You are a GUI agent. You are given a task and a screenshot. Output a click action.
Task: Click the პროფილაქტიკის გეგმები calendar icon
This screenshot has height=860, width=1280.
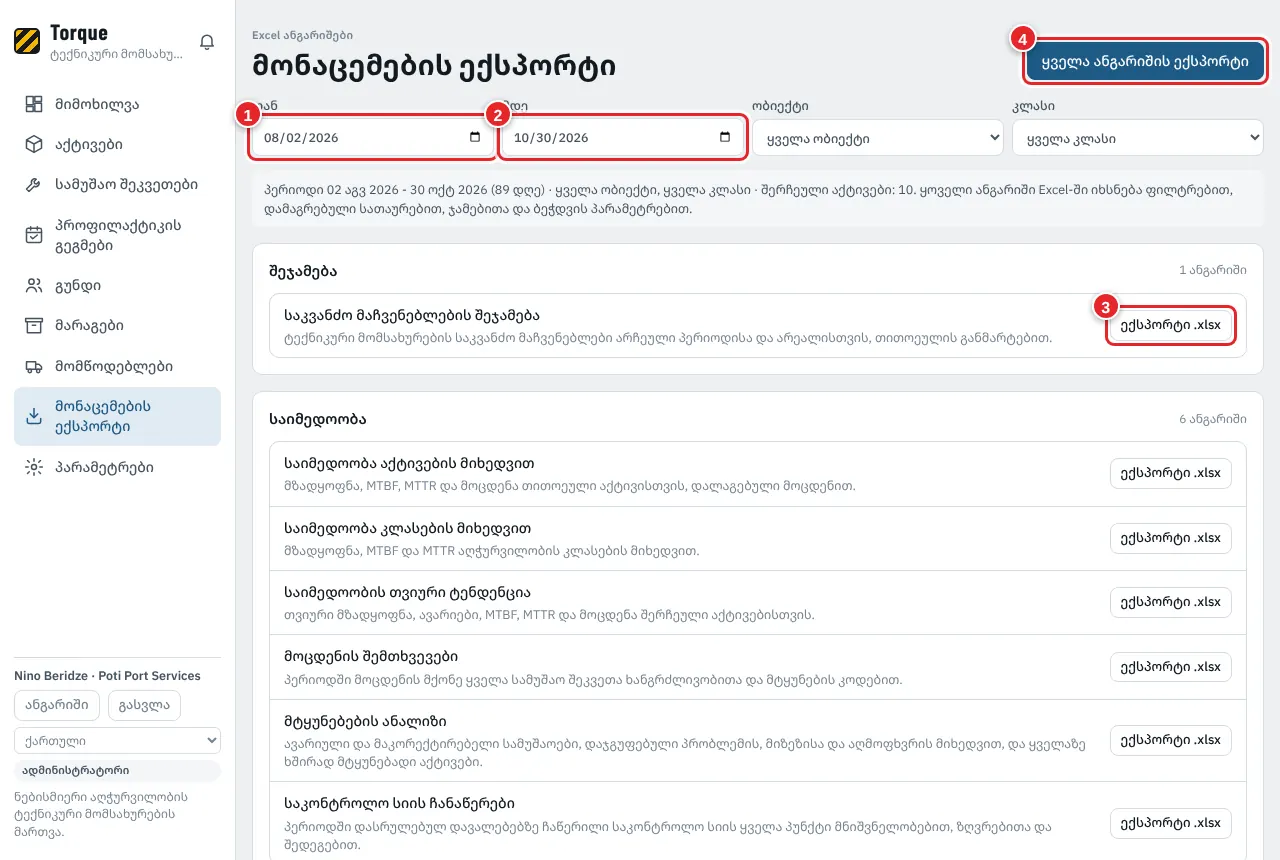[34, 235]
